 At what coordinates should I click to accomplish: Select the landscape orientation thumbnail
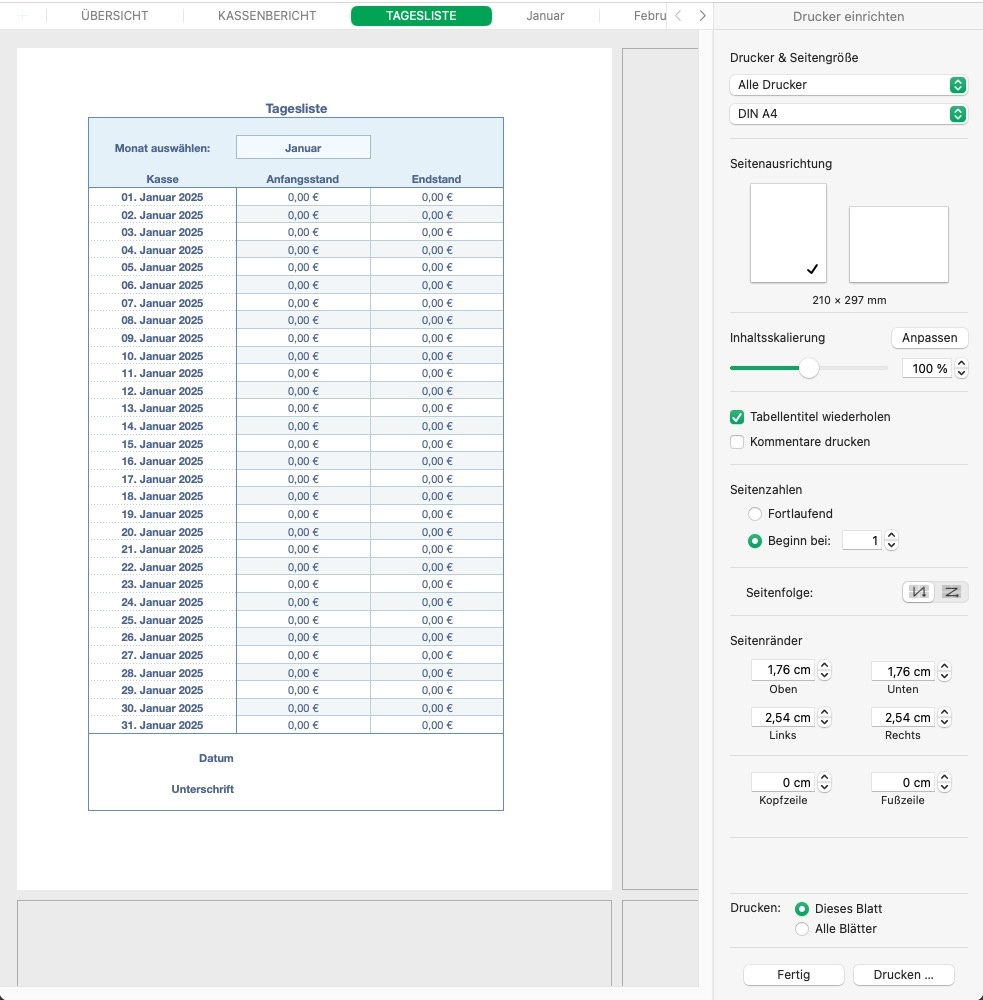(897, 244)
